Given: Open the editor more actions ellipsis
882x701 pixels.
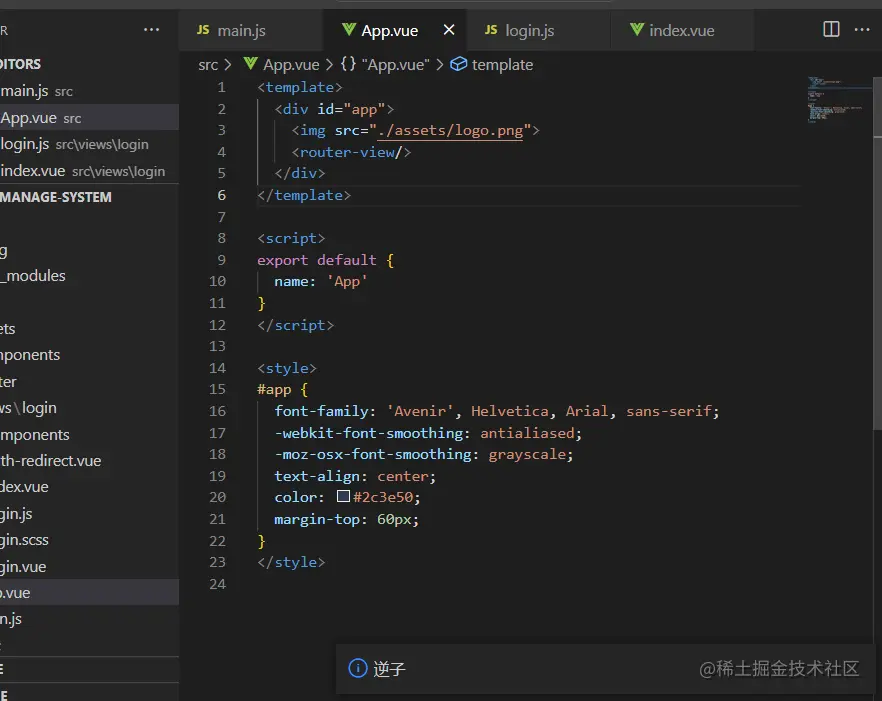Looking at the screenshot, I should click(x=864, y=30).
